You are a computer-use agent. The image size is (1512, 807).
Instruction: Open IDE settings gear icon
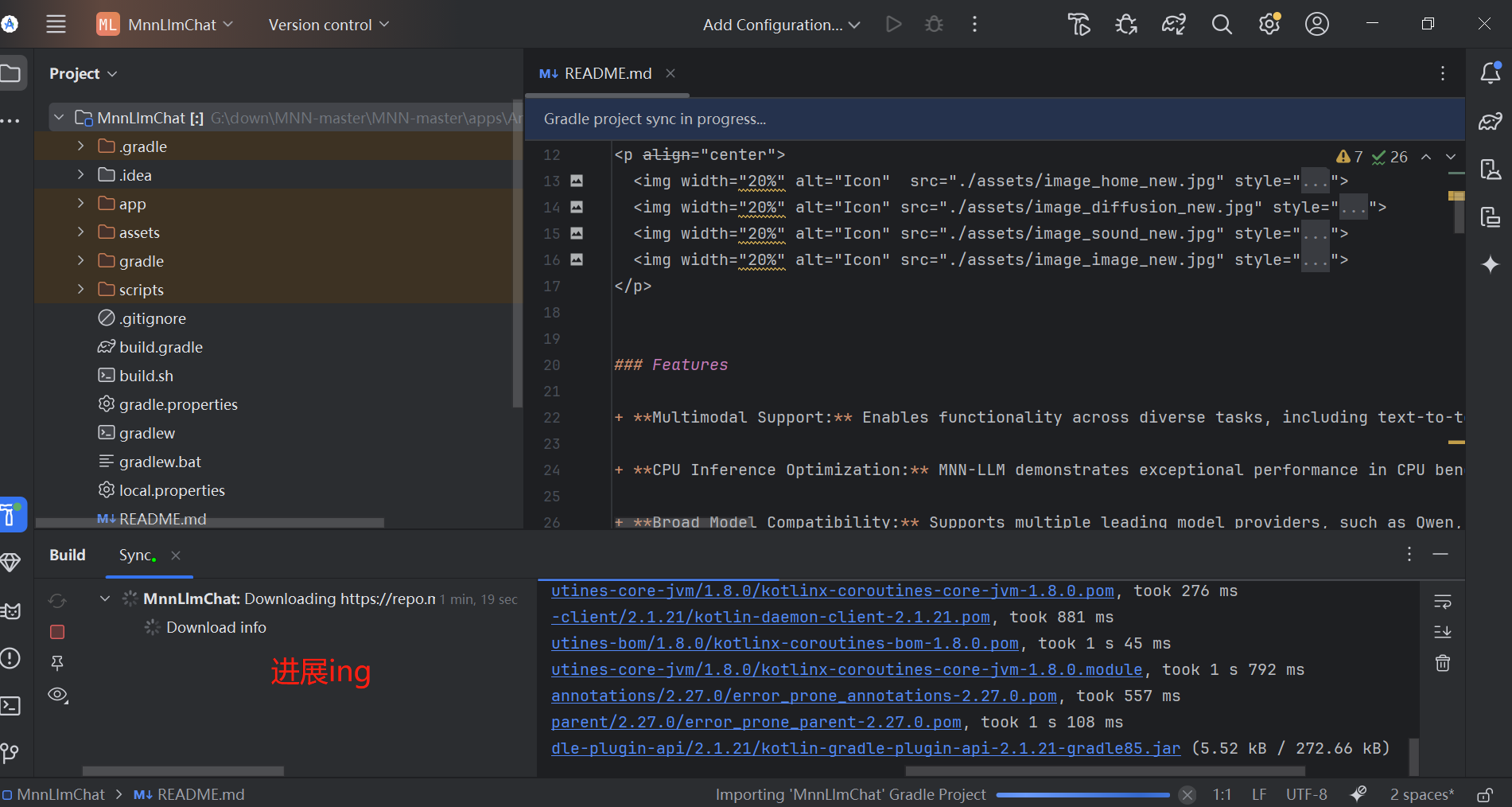click(x=1269, y=24)
